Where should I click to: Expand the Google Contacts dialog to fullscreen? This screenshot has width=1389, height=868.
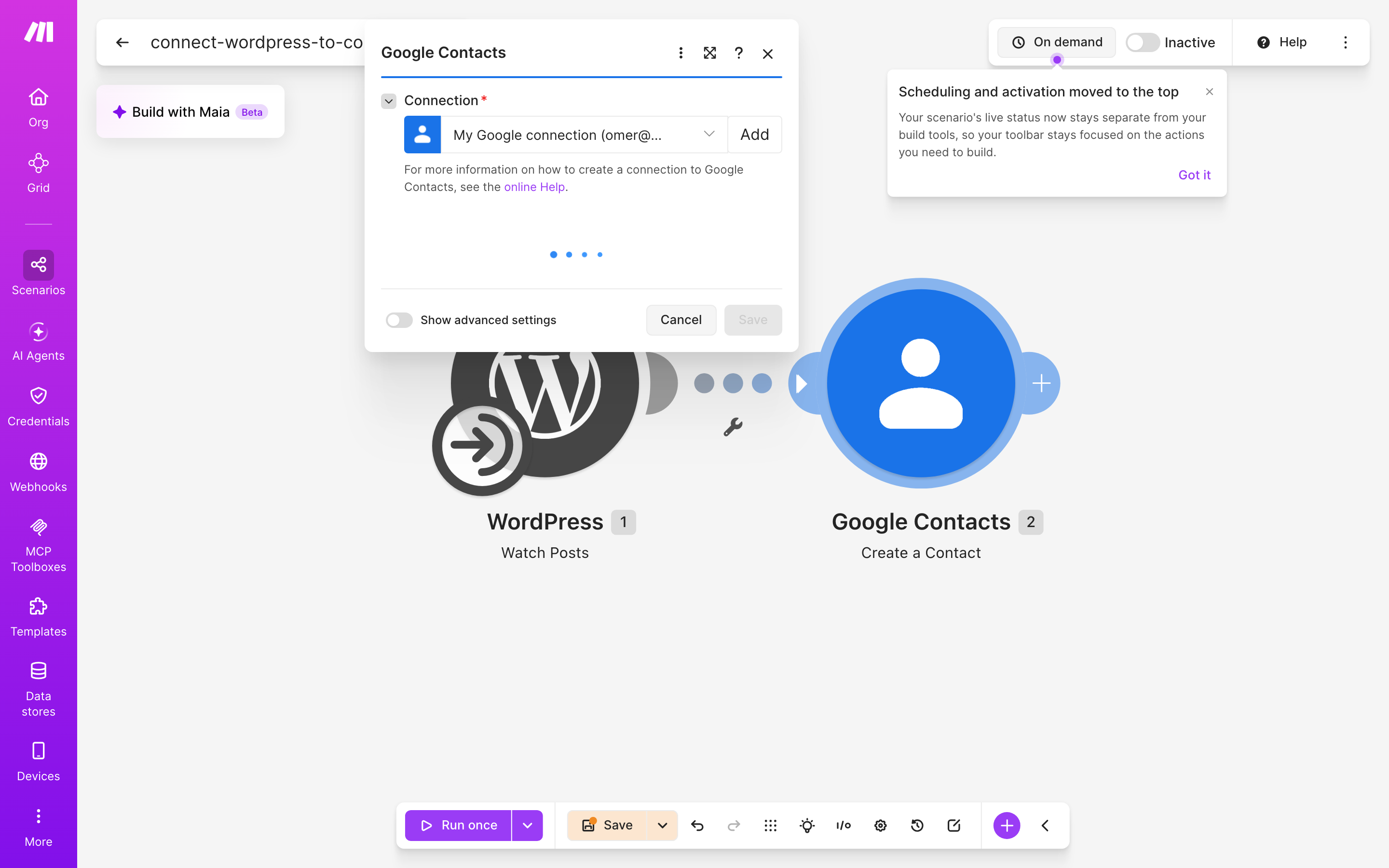click(x=709, y=53)
